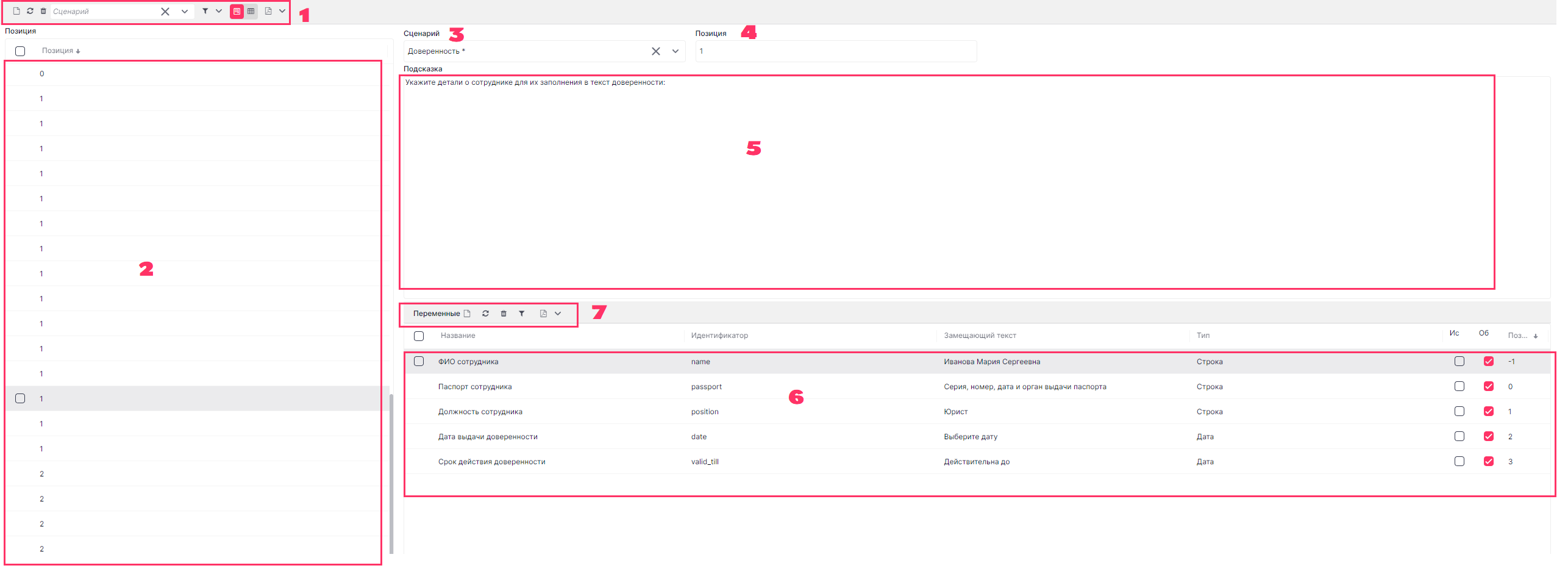
Task: Tick the ФИО сотрудника row selection checkbox
Action: pos(419,361)
